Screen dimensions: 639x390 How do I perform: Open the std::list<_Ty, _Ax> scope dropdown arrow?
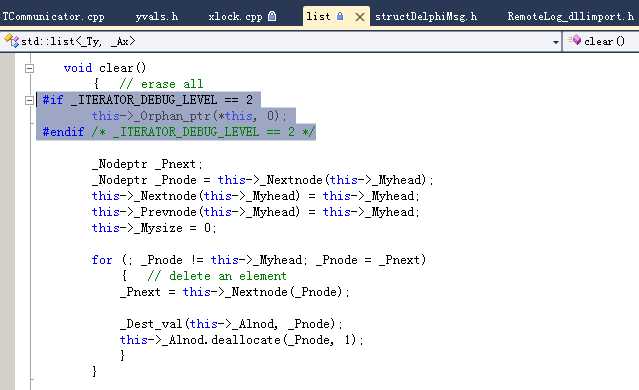coord(555,42)
